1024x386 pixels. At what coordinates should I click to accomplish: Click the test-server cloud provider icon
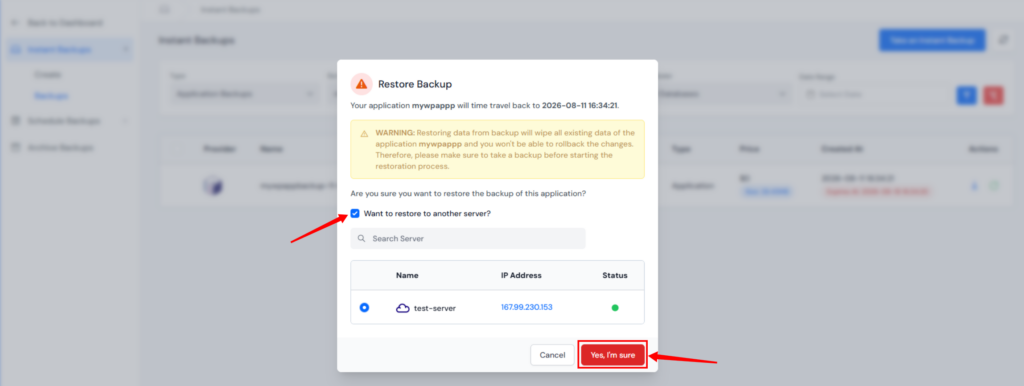coord(403,308)
